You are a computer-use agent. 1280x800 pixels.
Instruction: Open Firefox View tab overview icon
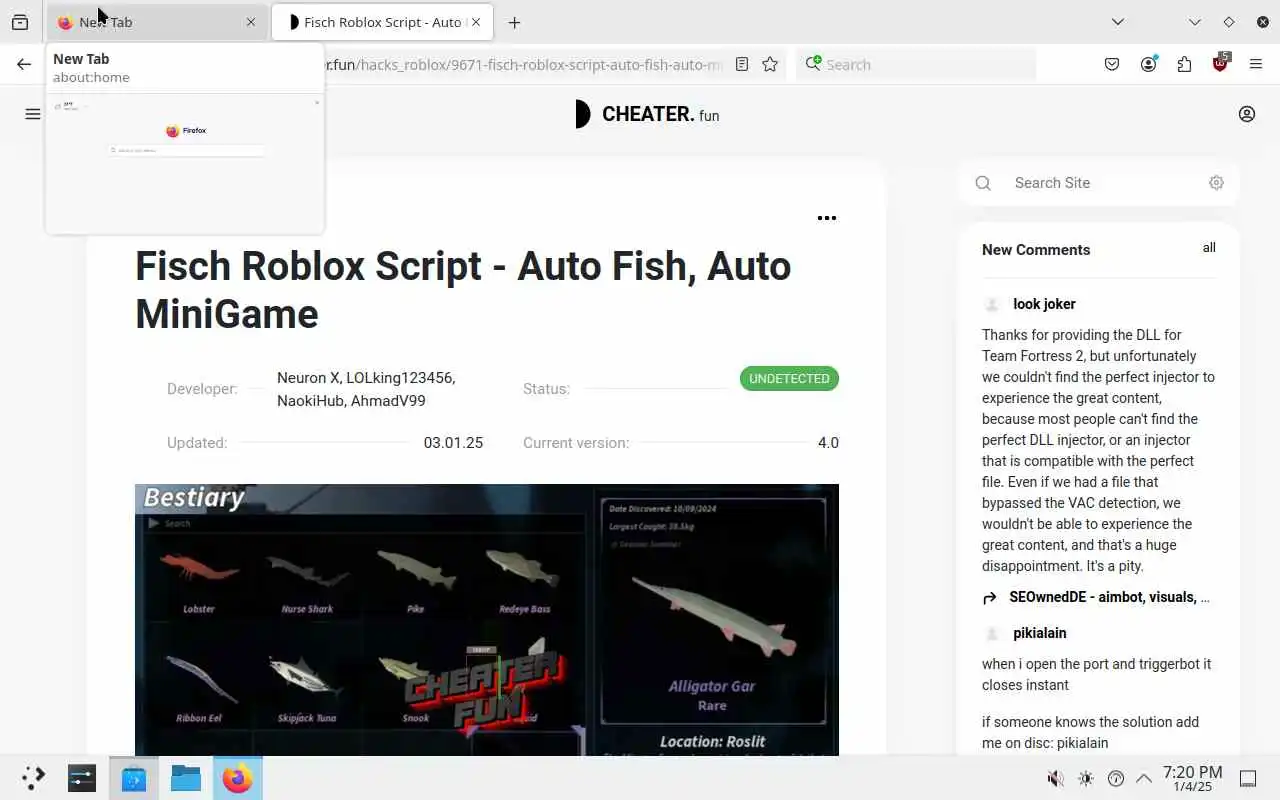coord(20,22)
